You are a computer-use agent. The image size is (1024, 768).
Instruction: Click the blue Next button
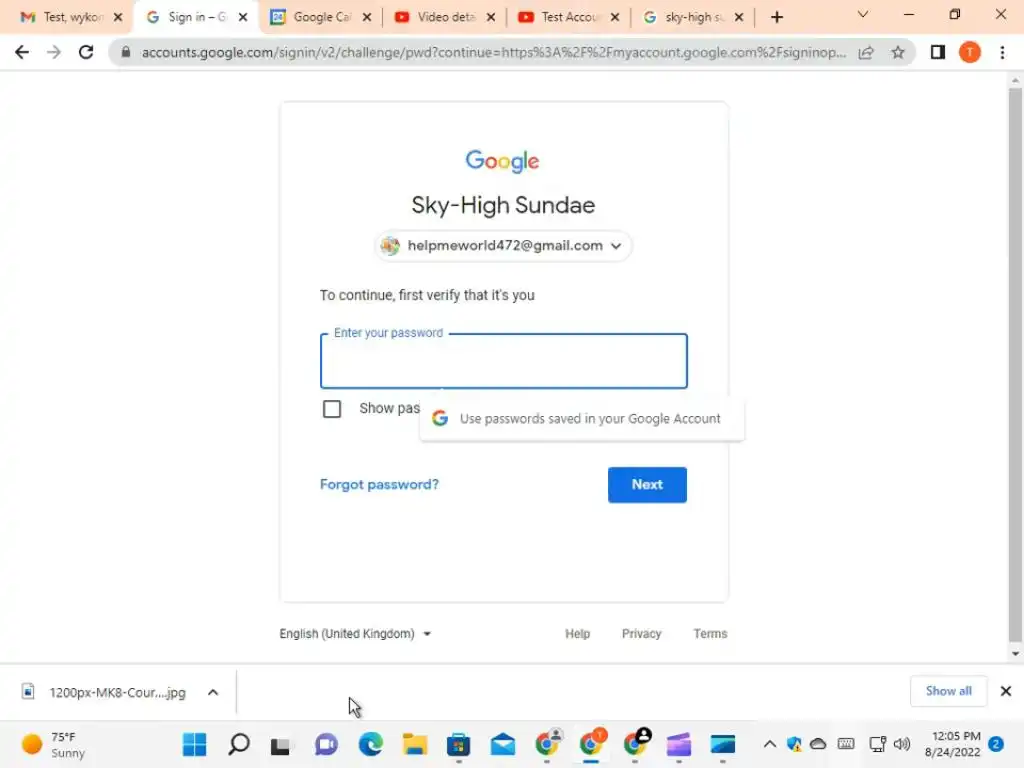tap(647, 485)
